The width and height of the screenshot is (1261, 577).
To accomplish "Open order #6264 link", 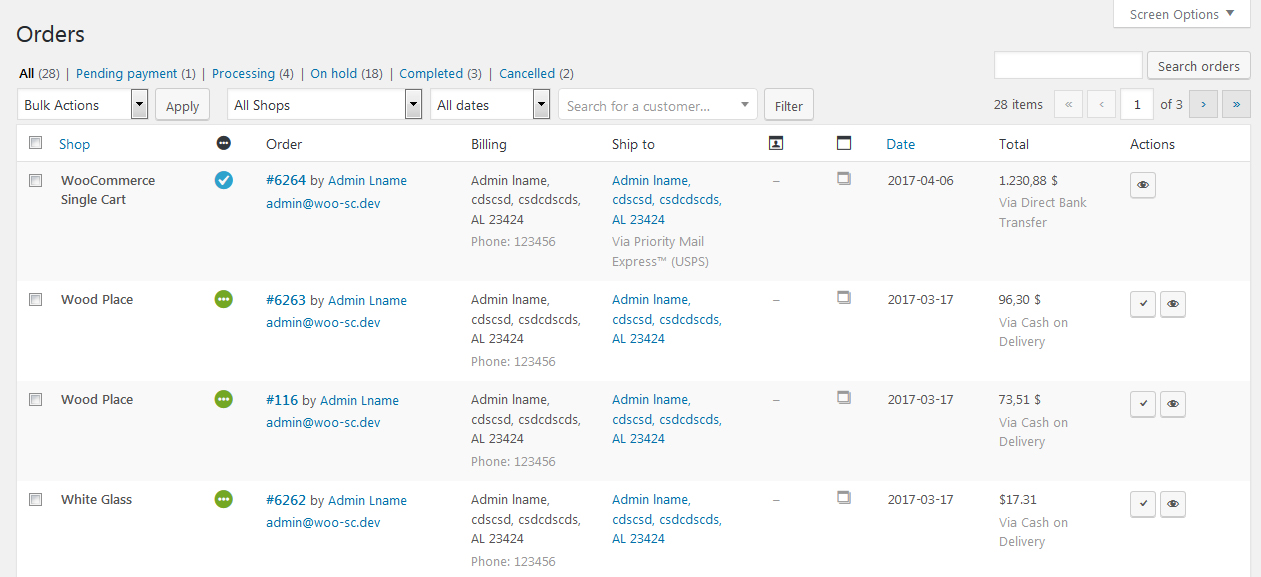I will (x=286, y=181).
